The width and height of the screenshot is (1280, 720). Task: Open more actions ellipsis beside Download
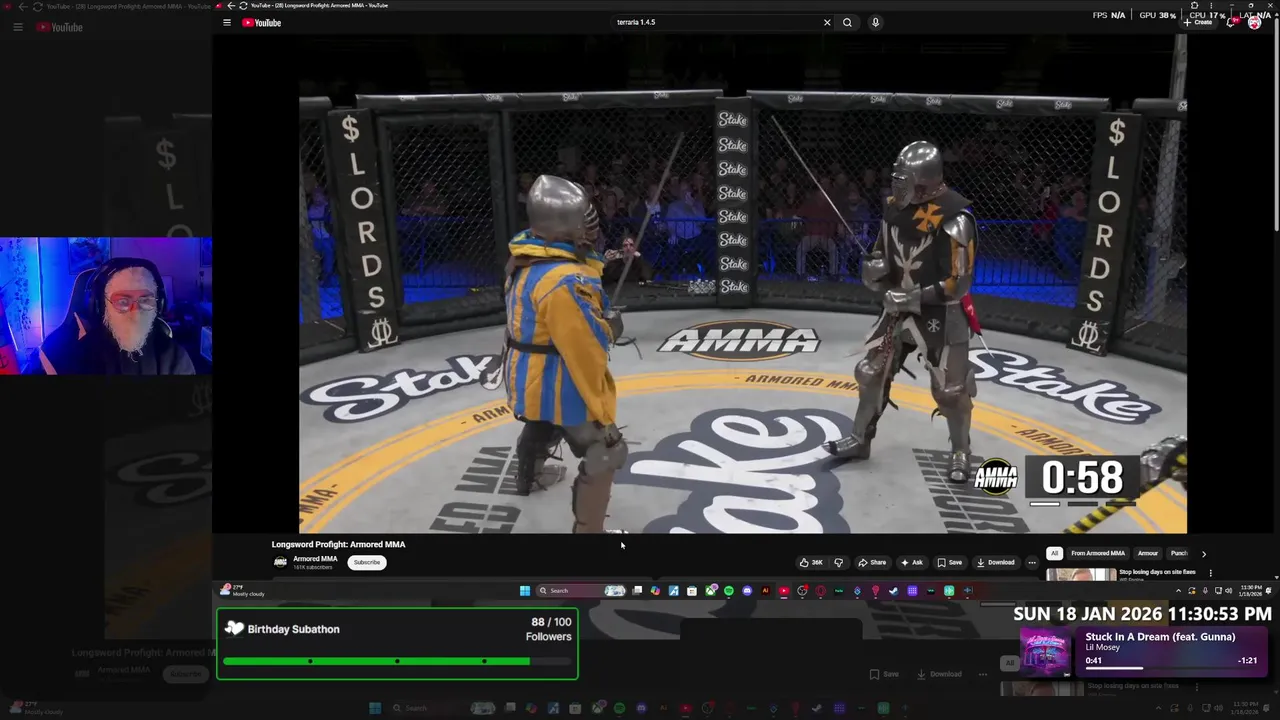1032,562
